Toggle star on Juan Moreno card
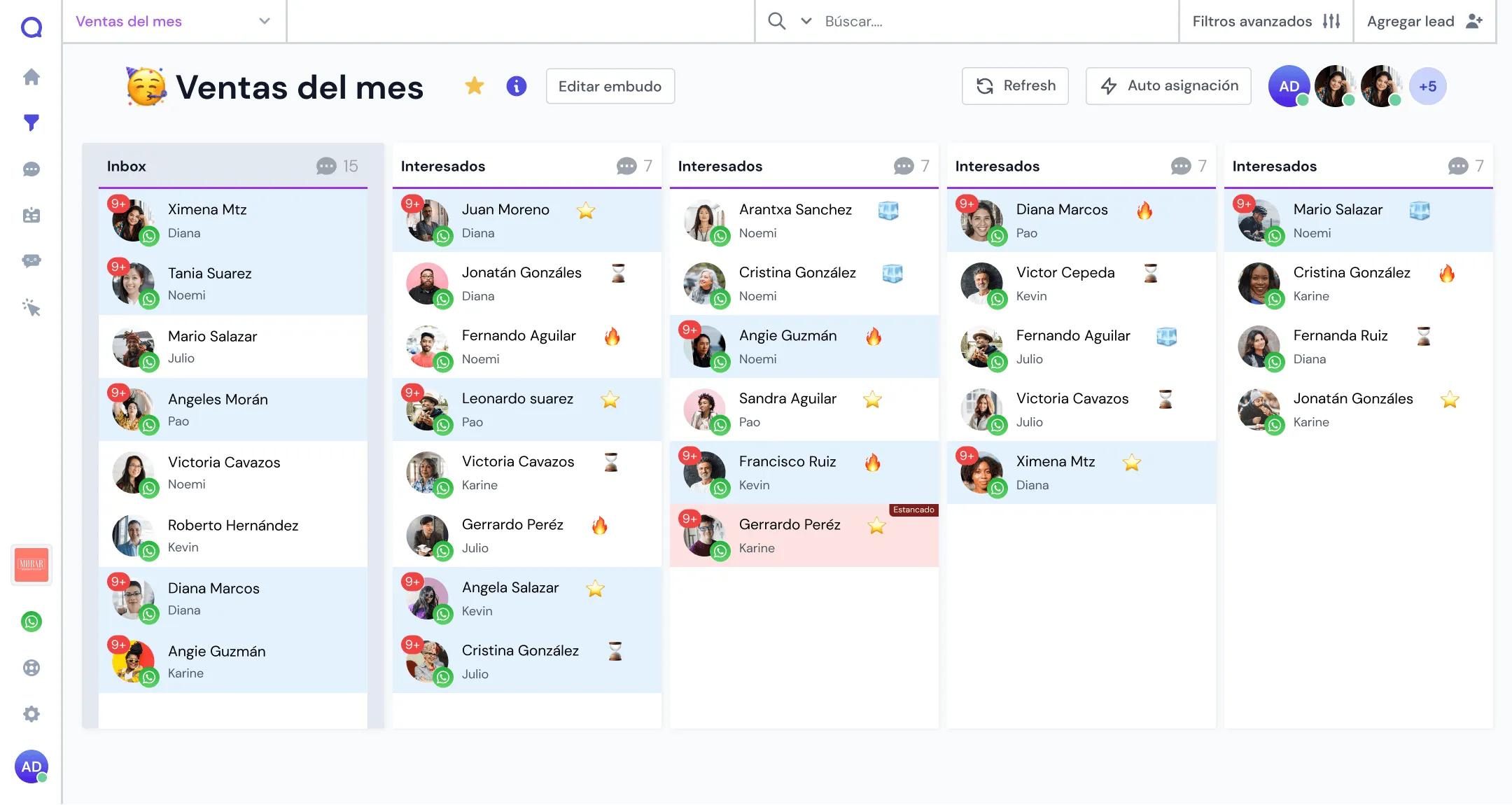The image size is (1512, 805). point(586,211)
